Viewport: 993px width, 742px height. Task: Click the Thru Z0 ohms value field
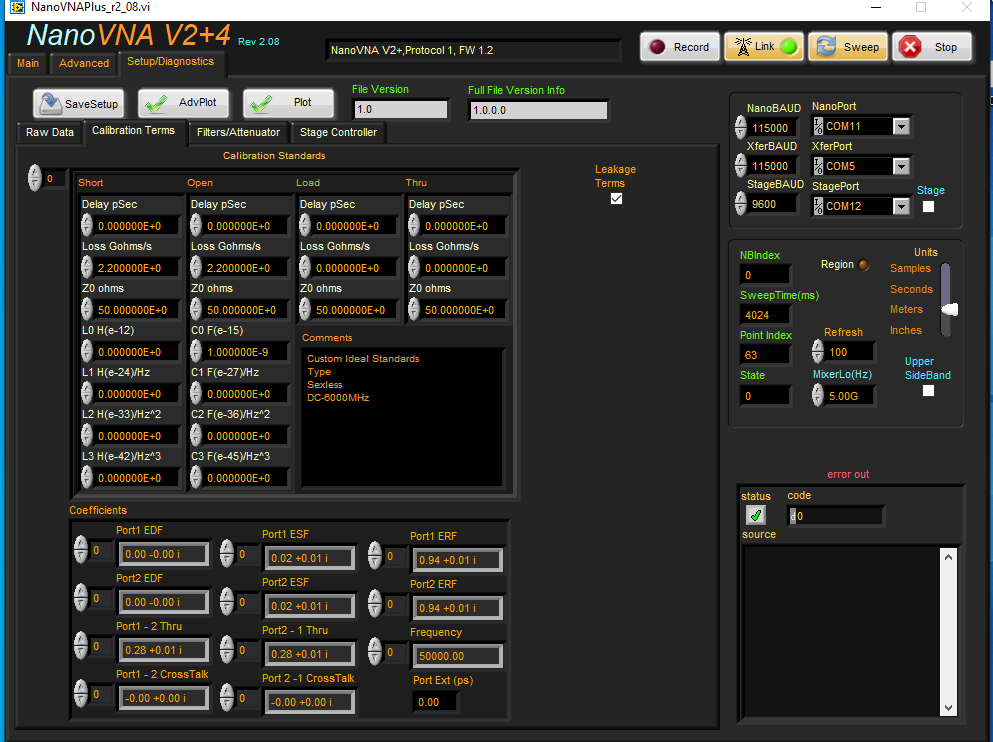(x=465, y=310)
